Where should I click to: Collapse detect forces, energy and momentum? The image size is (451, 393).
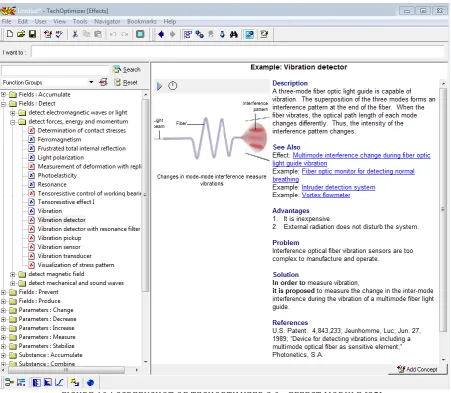(13, 122)
